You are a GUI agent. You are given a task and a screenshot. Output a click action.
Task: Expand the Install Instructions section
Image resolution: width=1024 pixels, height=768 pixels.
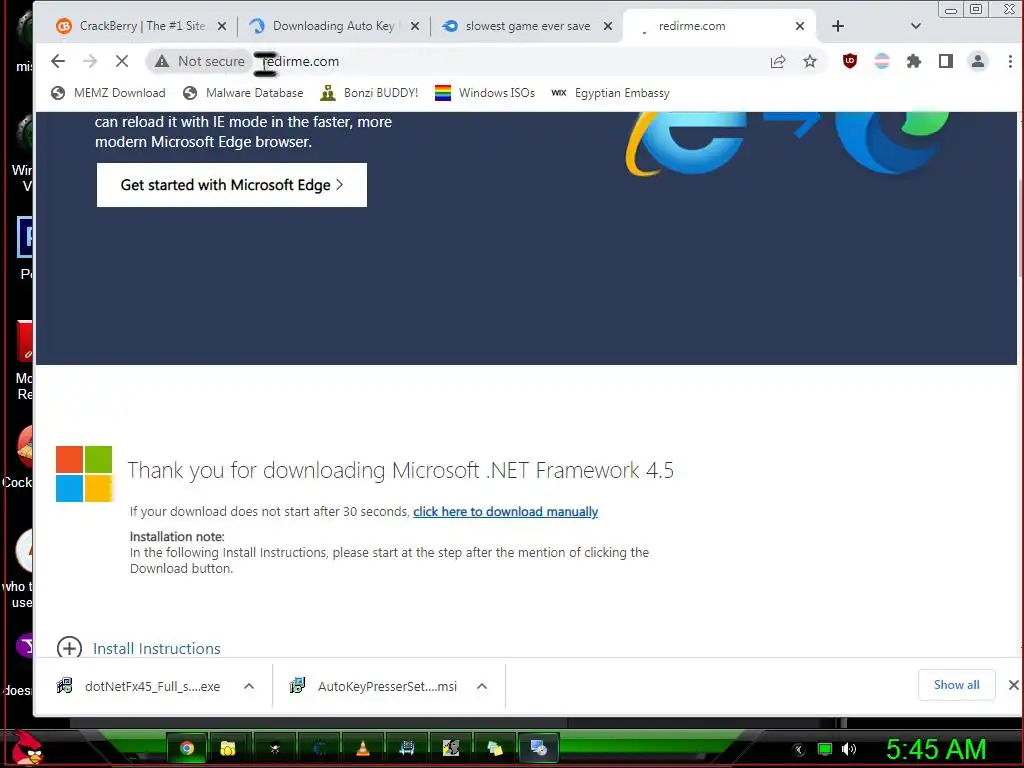tap(69, 648)
